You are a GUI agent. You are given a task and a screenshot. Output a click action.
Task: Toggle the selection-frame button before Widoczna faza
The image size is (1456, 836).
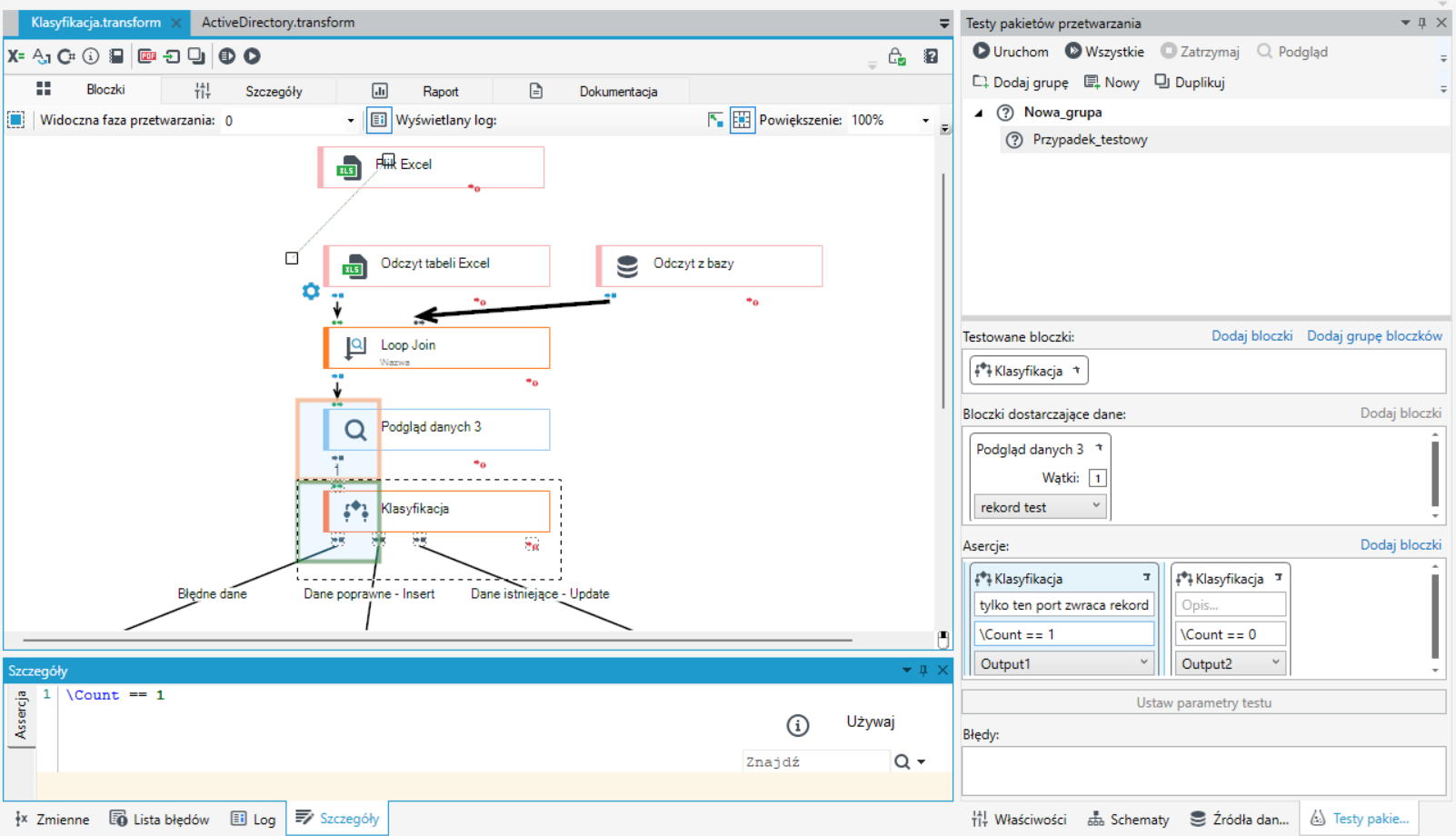15,120
